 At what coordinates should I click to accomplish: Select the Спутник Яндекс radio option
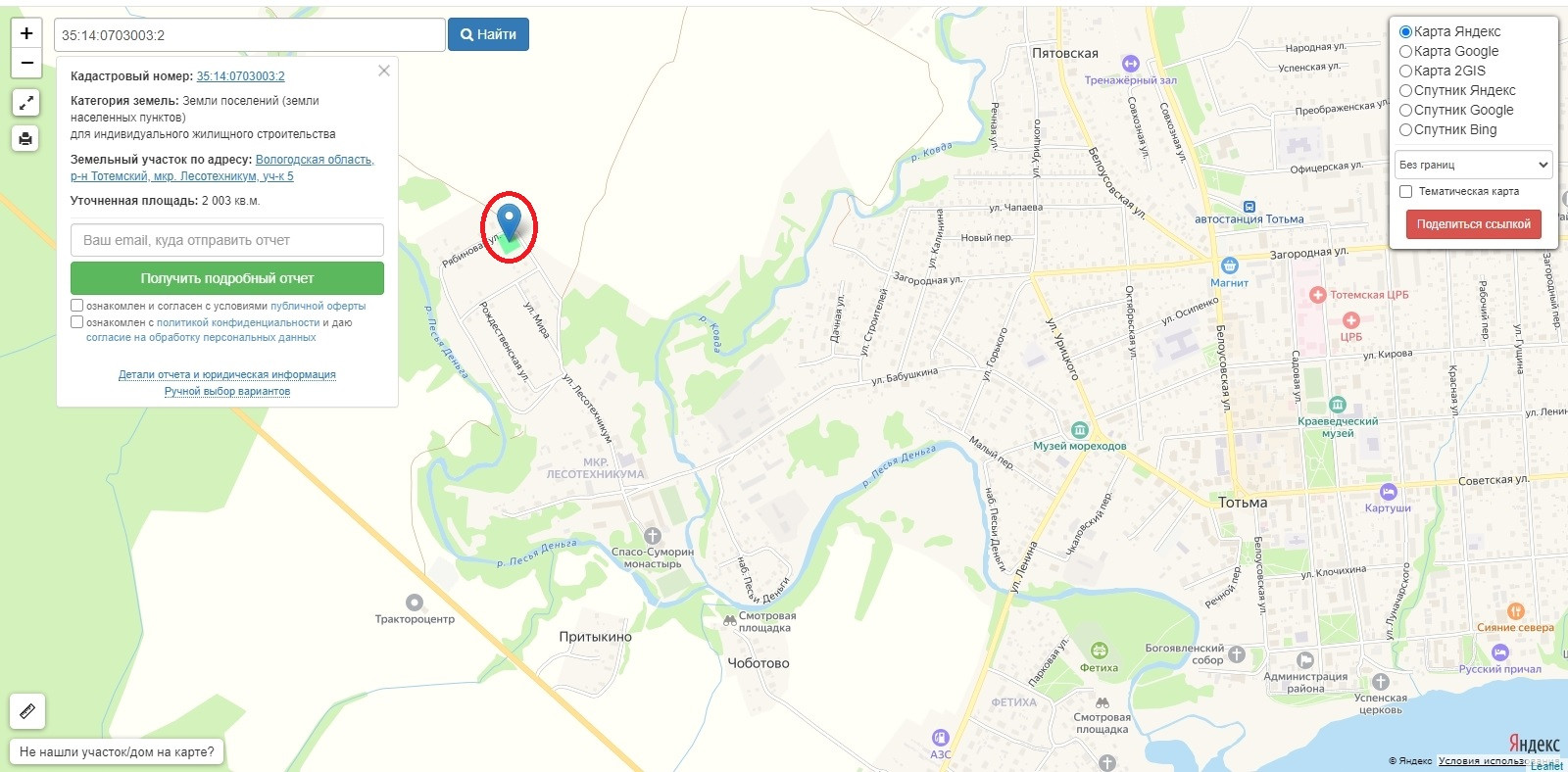click(1405, 90)
